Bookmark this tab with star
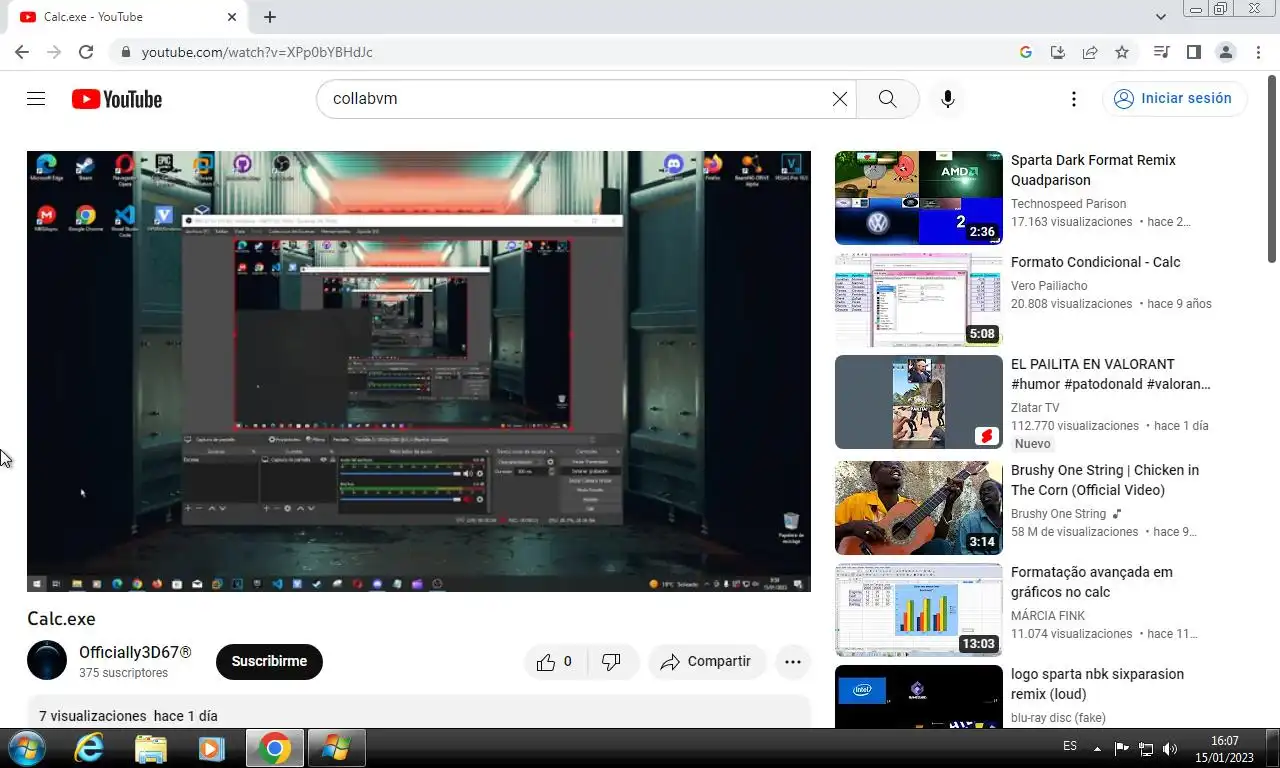The height and width of the screenshot is (768, 1280). click(x=1122, y=52)
